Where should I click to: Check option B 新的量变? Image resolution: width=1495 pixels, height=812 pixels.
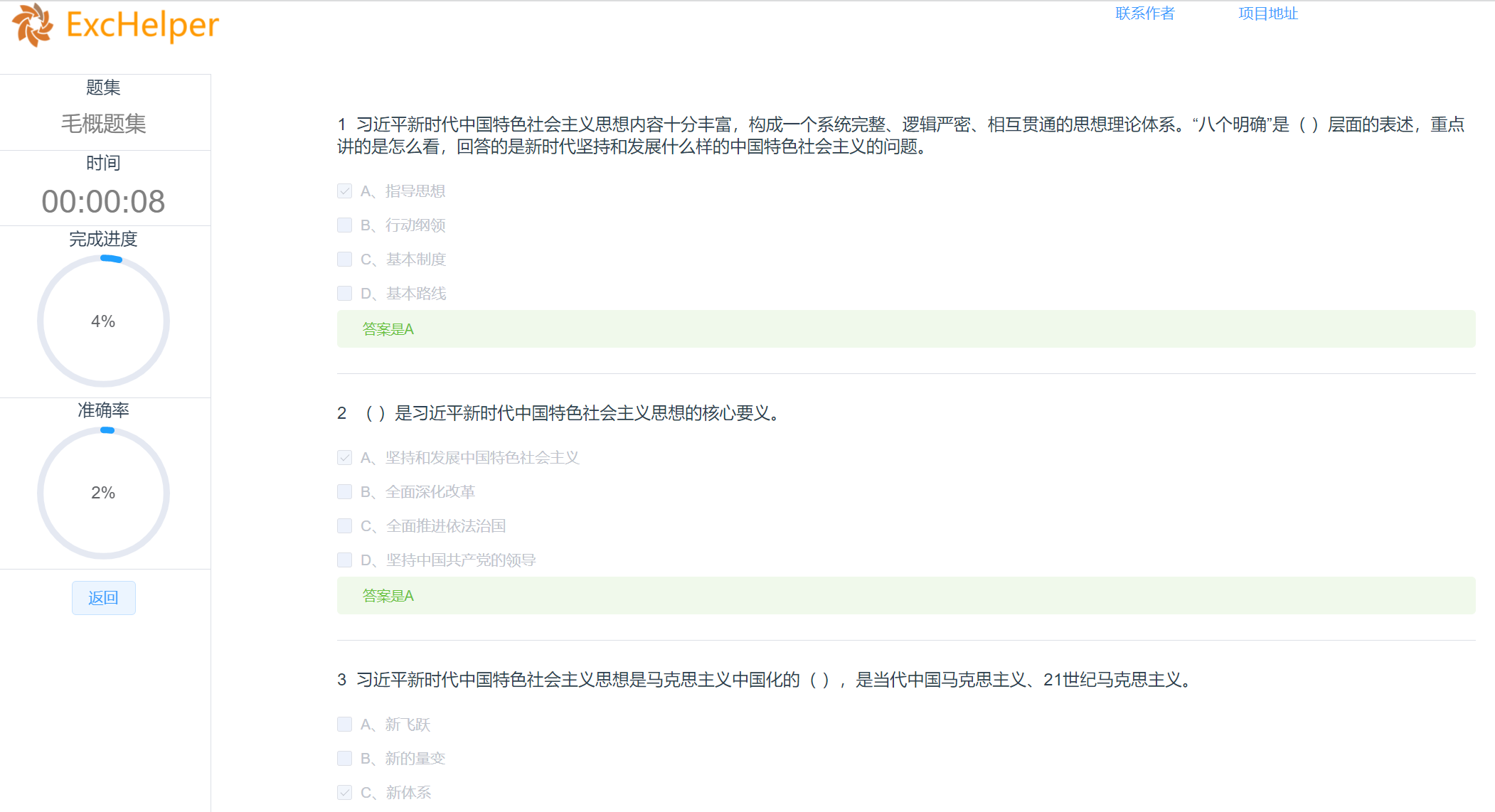pyautogui.click(x=345, y=759)
